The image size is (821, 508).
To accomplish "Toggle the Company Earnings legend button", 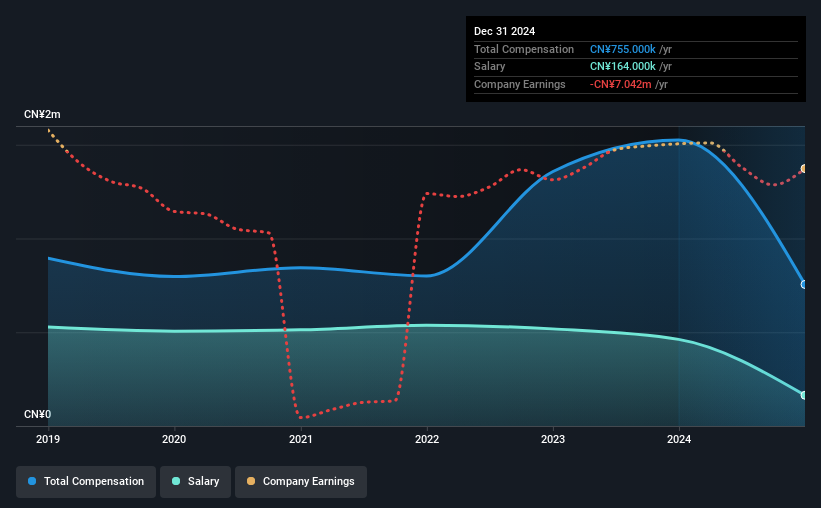I will (x=301, y=481).
